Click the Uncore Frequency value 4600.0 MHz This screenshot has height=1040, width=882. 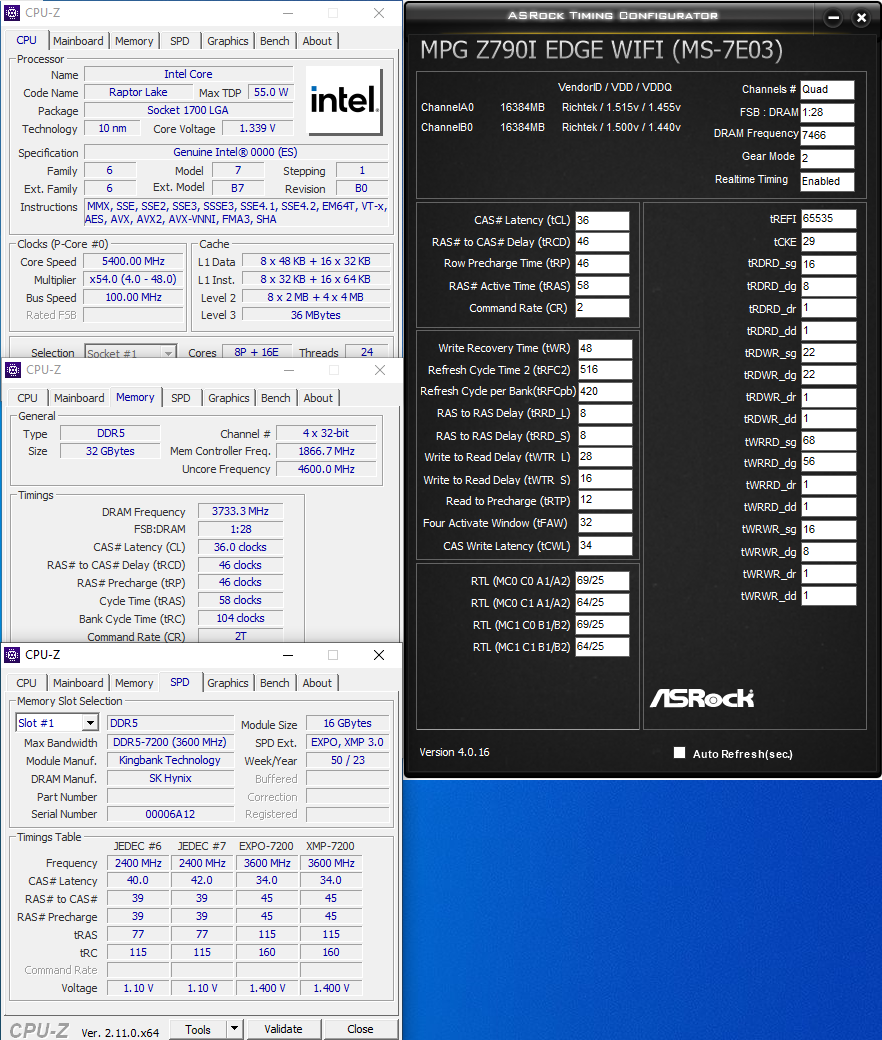326,469
